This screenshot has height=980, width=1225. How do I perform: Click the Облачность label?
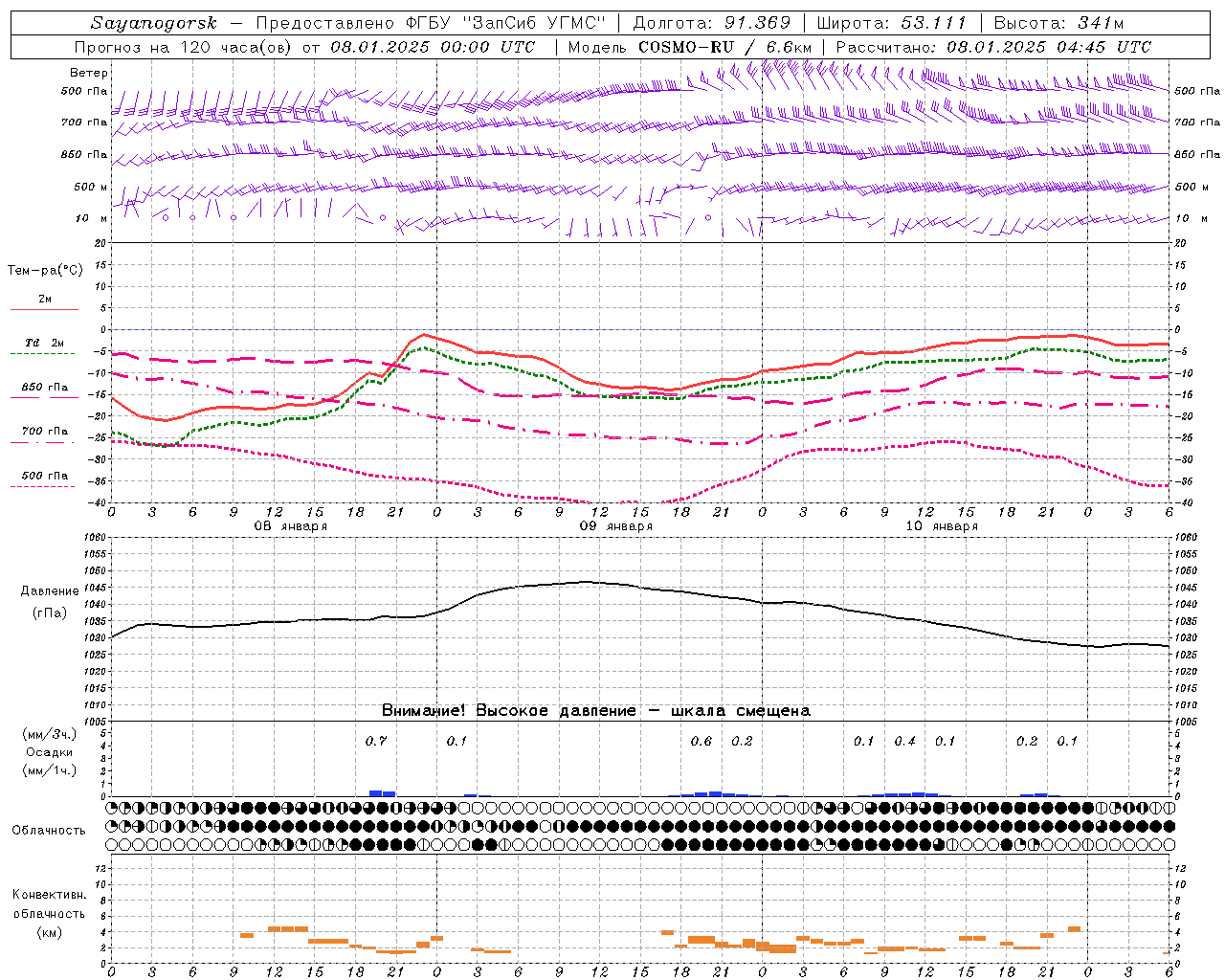click(x=49, y=830)
